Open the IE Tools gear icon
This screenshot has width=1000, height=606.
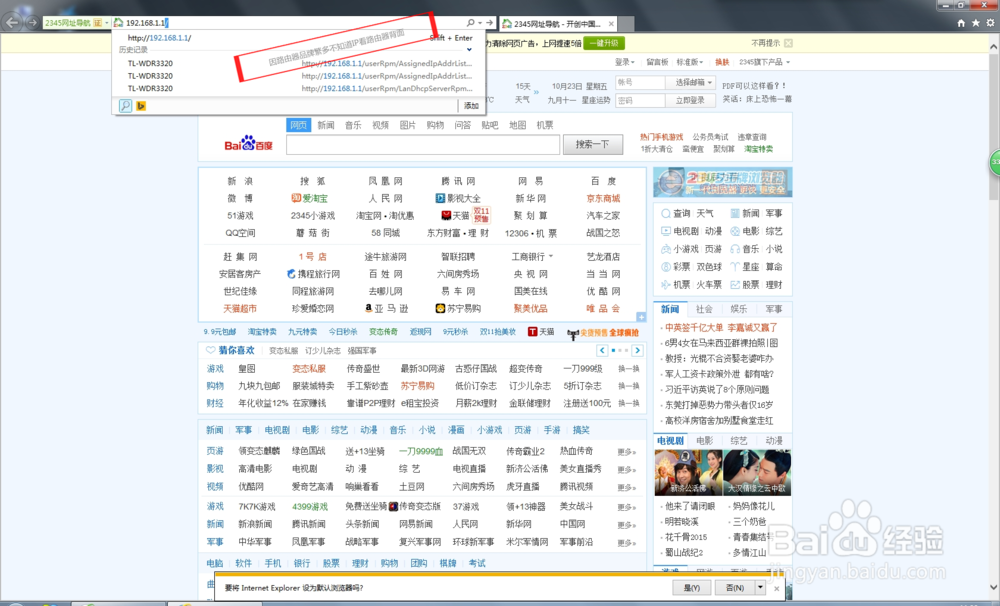tap(990, 23)
